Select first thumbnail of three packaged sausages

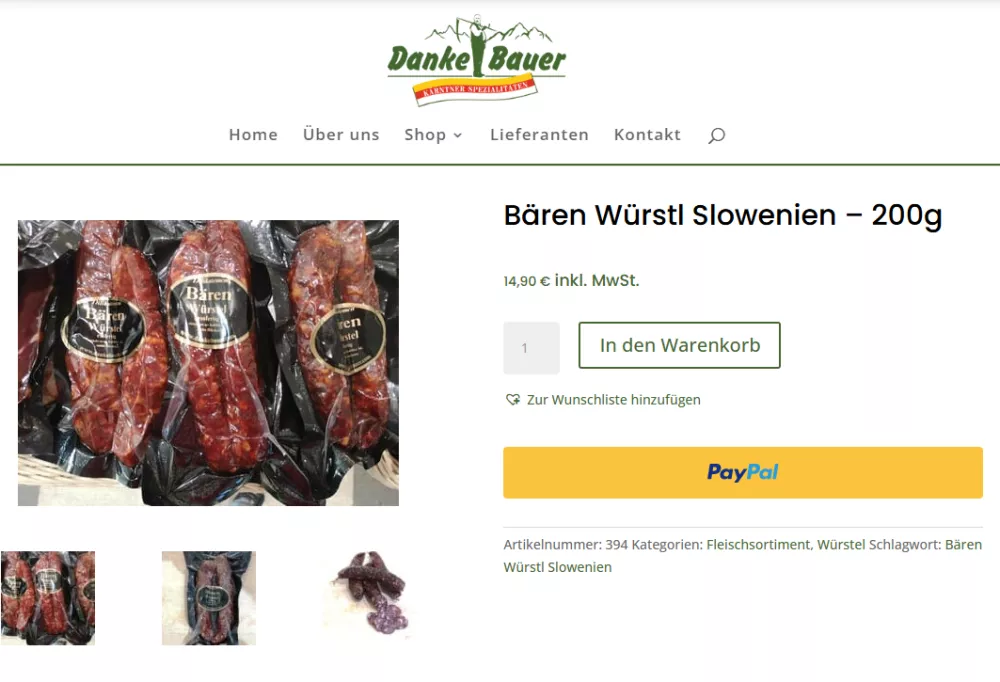pos(48,598)
